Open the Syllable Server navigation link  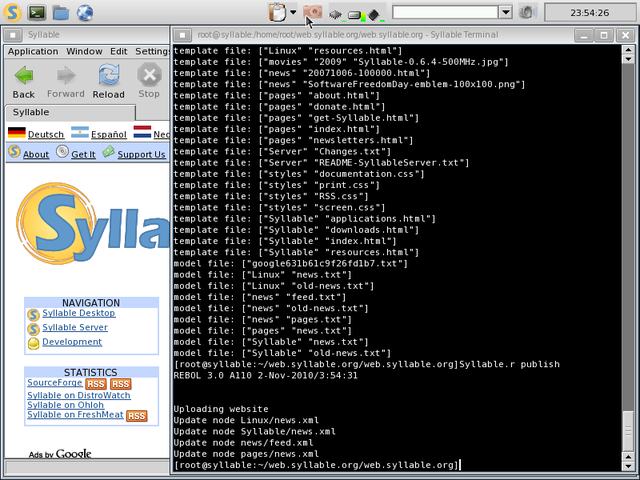(75, 327)
